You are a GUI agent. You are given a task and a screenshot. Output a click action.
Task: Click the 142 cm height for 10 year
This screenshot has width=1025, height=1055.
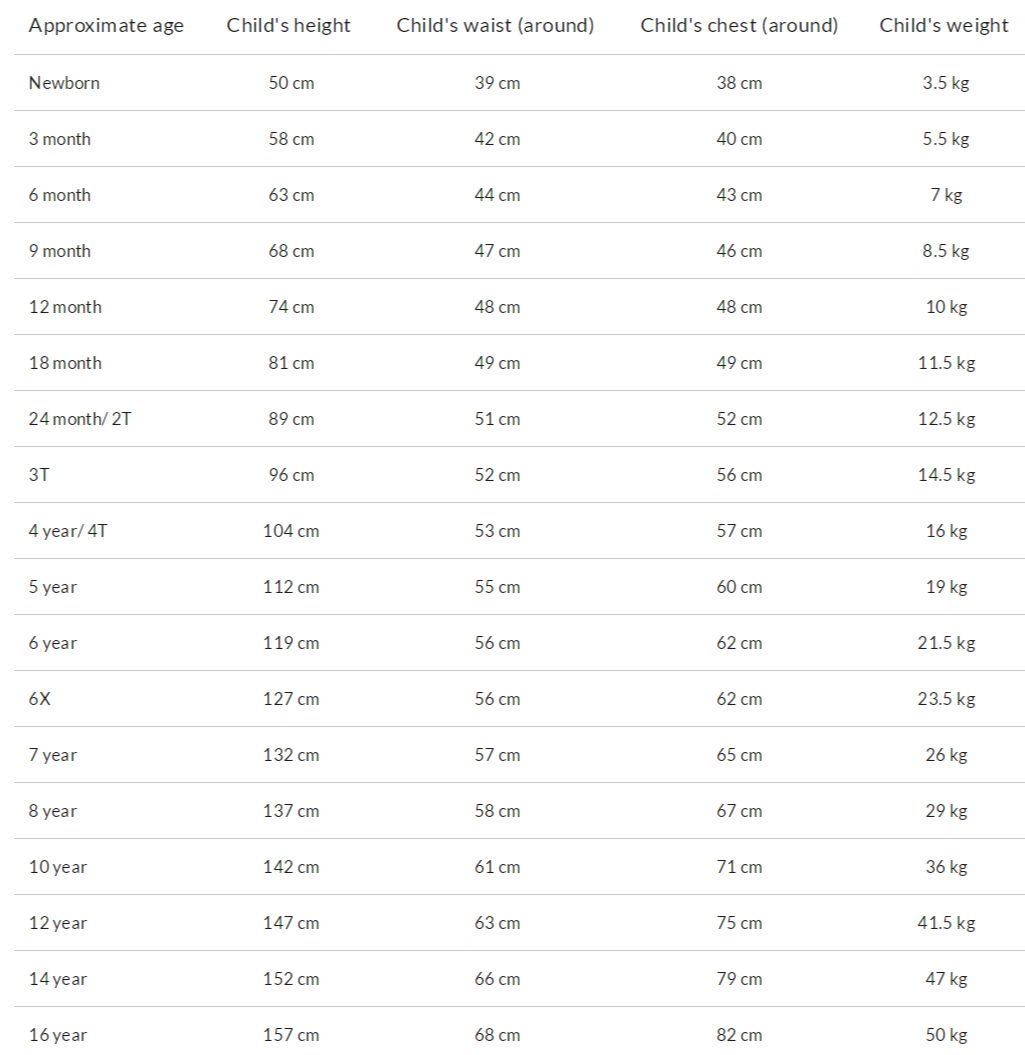(x=291, y=867)
